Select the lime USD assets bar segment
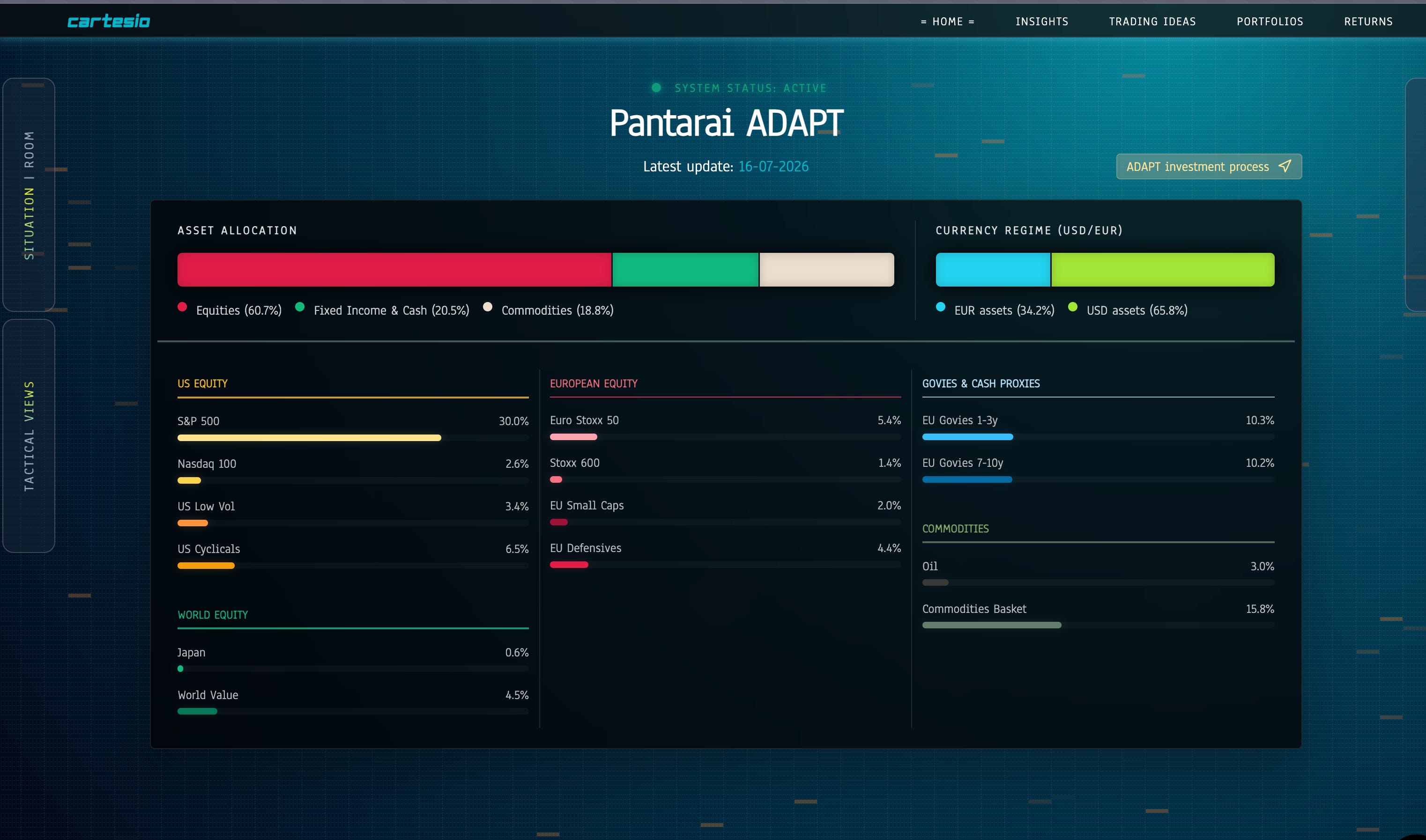 pyautogui.click(x=1163, y=269)
